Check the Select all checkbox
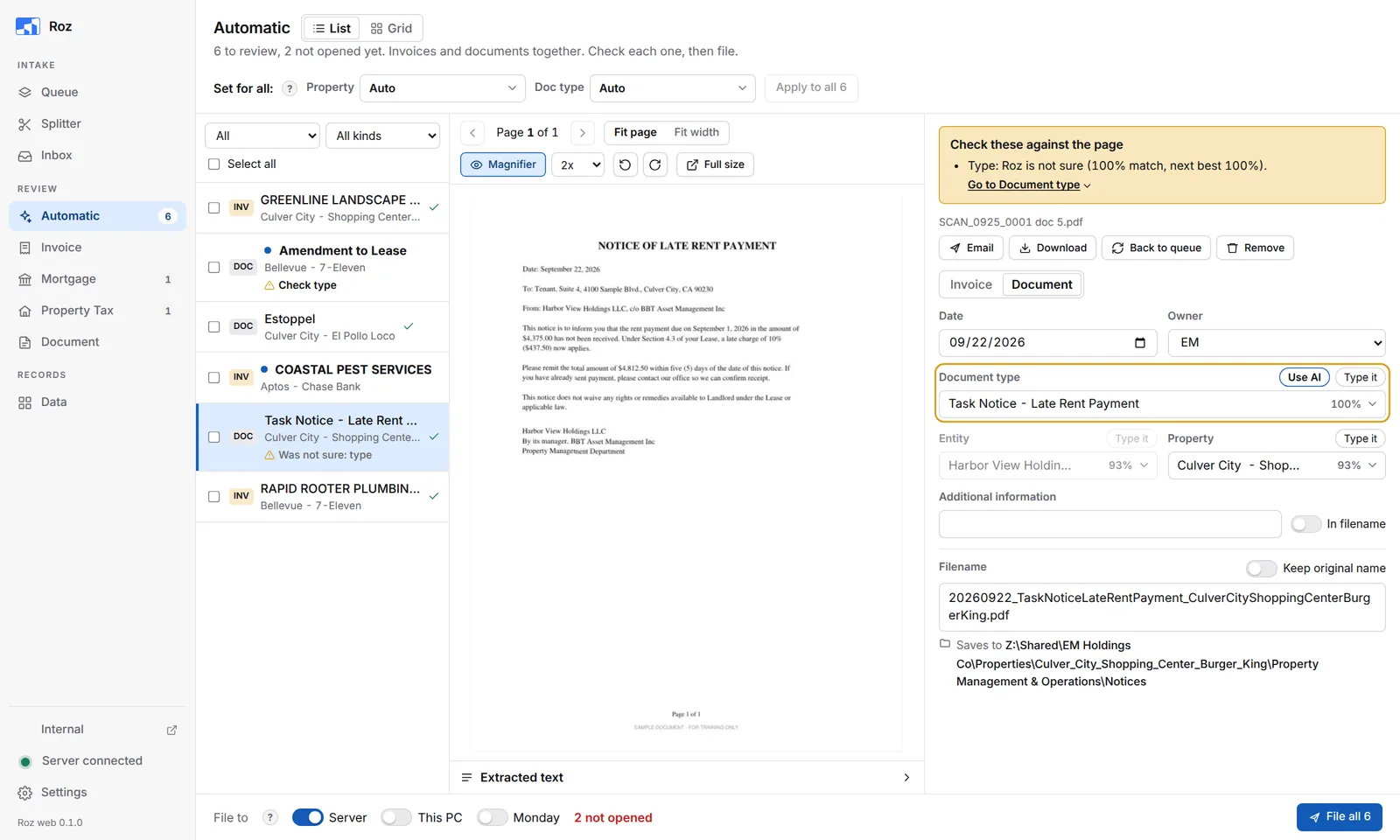The width and height of the screenshot is (1400, 840). 213,164
